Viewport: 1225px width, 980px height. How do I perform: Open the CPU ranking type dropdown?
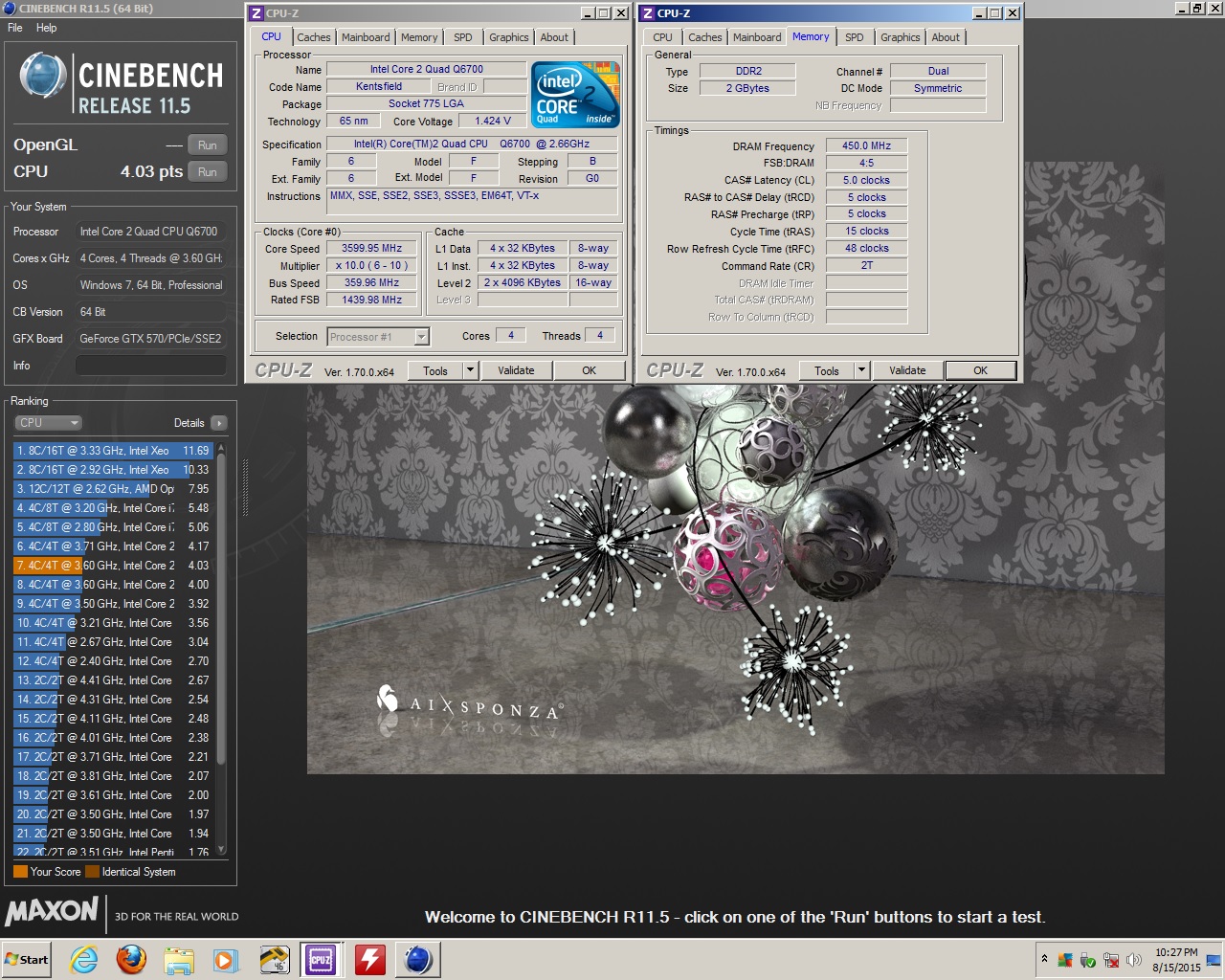(x=48, y=423)
